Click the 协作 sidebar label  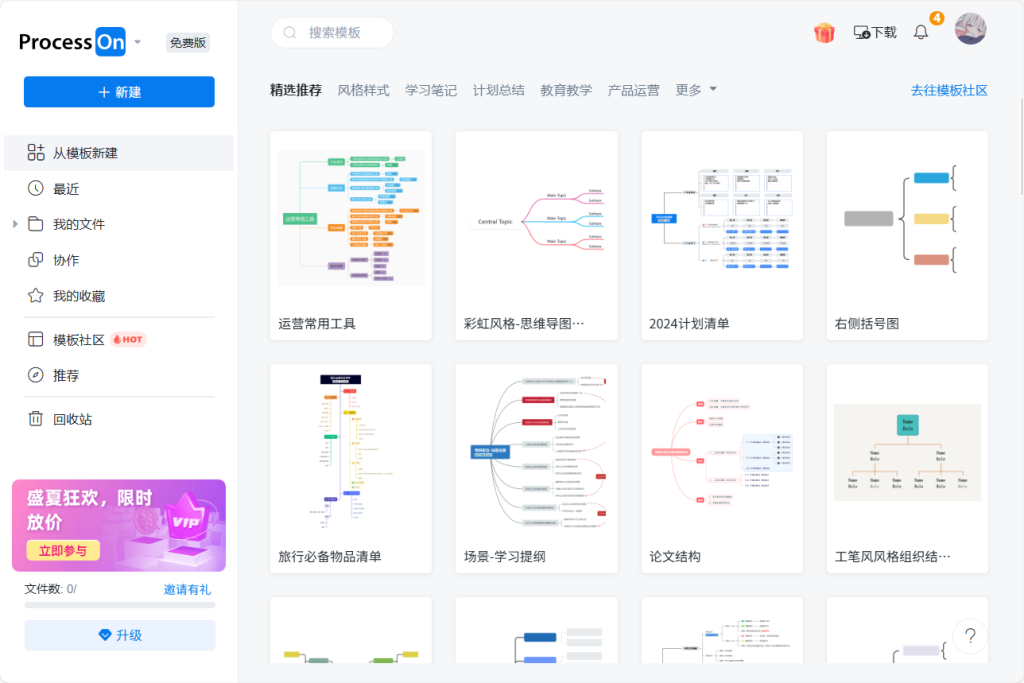coord(66,260)
